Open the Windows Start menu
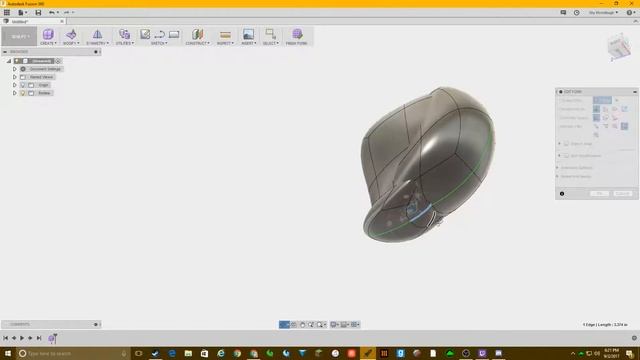Viewport: 640px width, 360px height. click(x=8, y=353)
